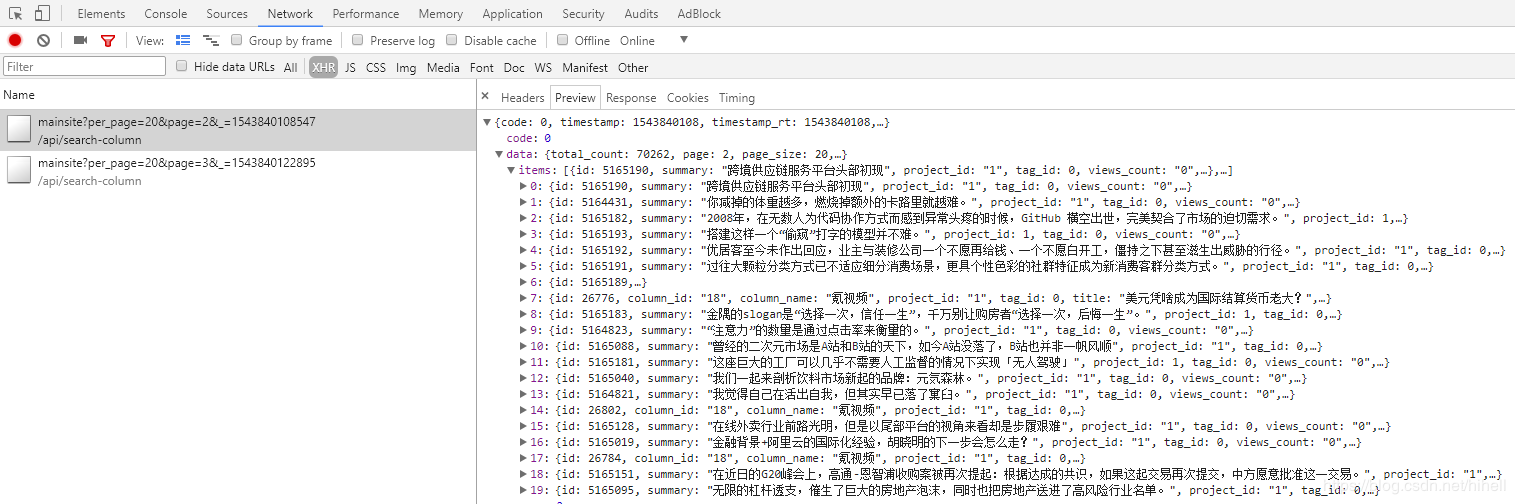The height and width of the screenshot is (504, 1515).
Task: Select the page=3 mainsite request row
Action: pos(238,171)
